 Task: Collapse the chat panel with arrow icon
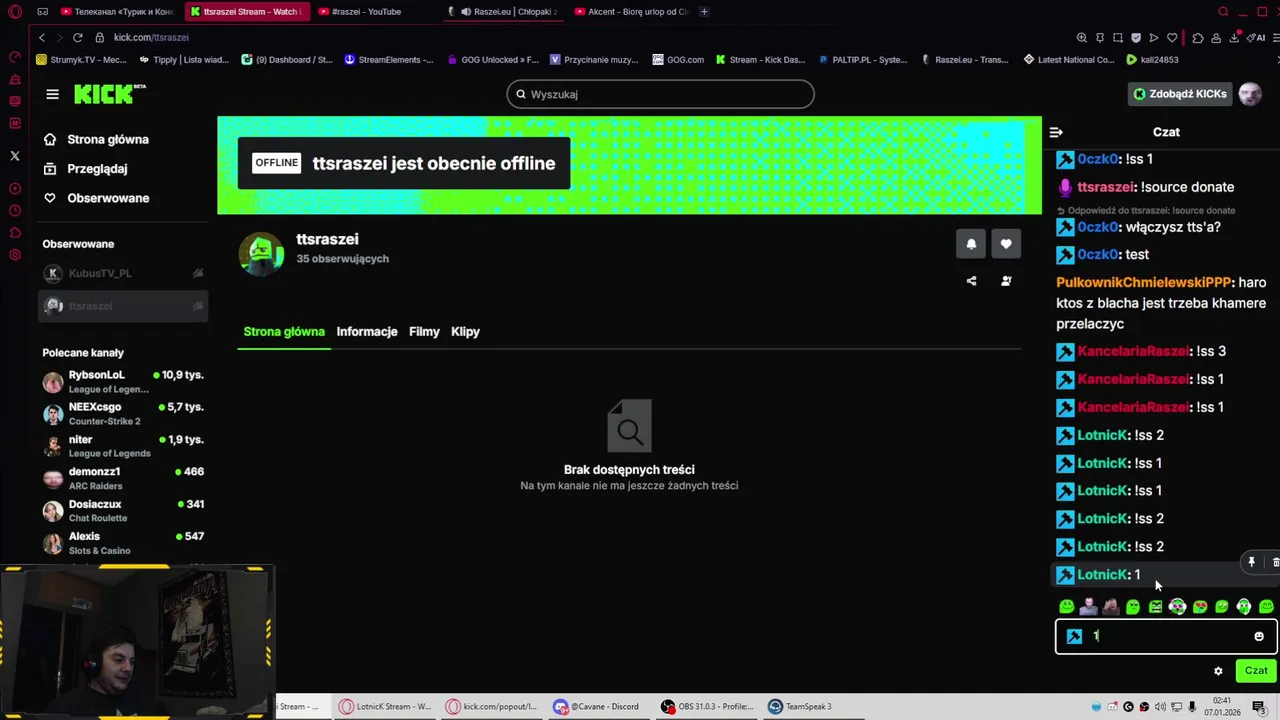pos(1056,132)
